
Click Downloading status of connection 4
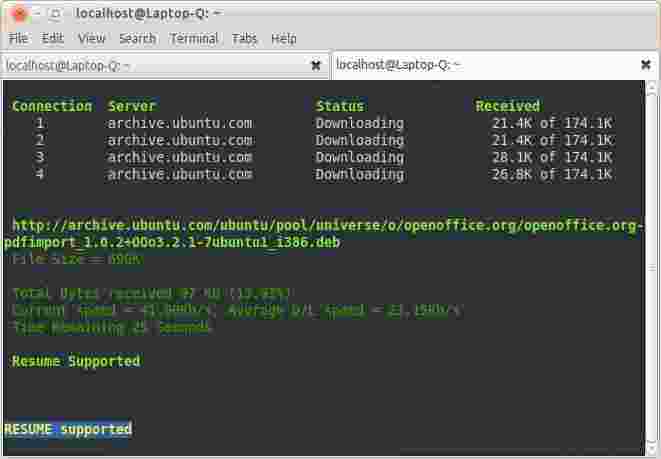pyautogui.click(x=360, y=174)
